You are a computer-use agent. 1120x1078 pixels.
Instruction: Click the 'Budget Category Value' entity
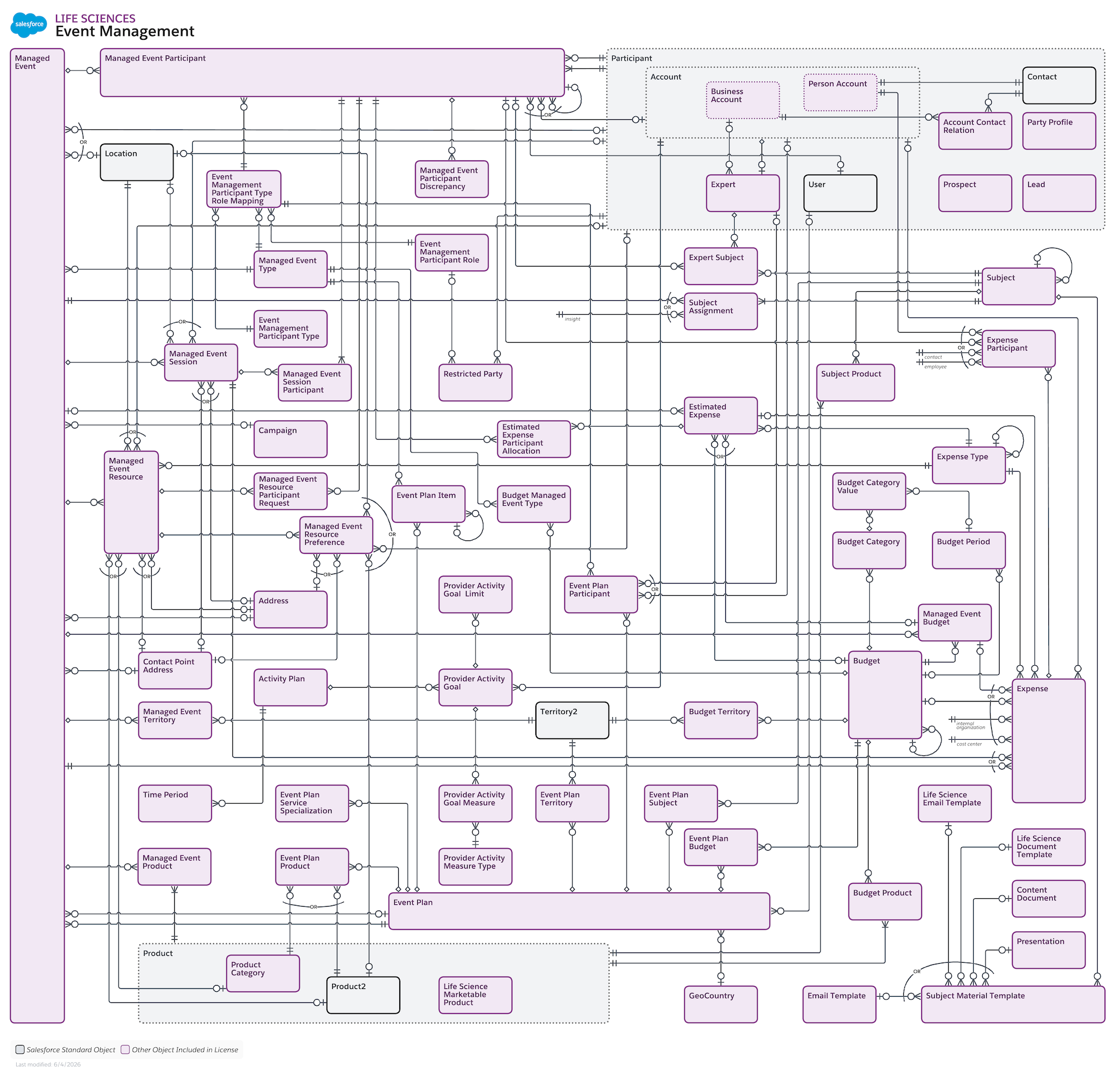tap(869, 491)
